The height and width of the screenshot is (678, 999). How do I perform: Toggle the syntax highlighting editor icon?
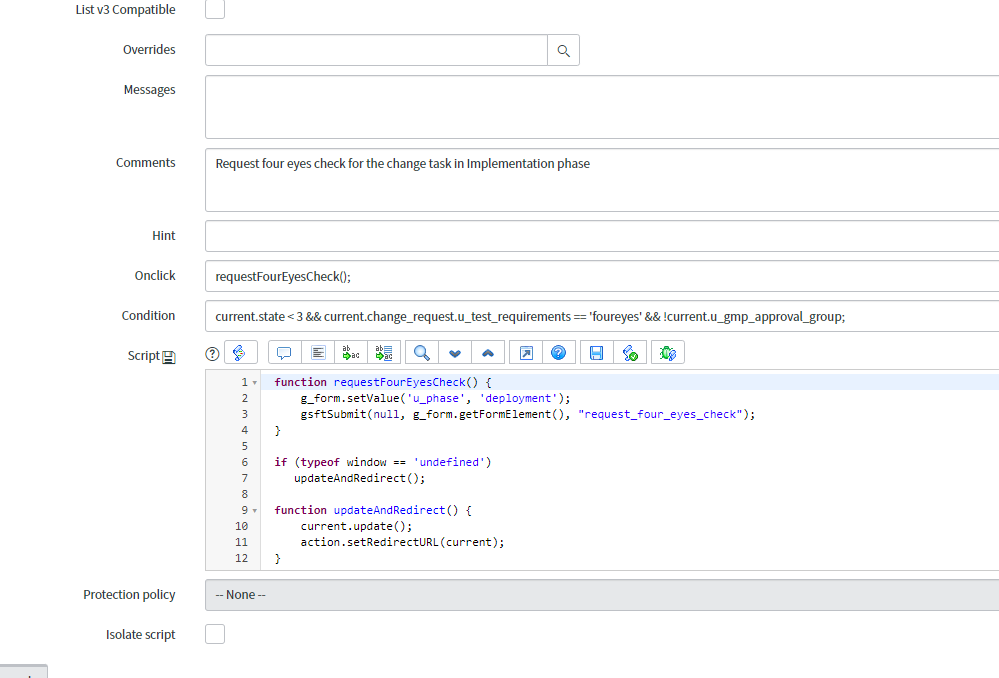point(240,352)
